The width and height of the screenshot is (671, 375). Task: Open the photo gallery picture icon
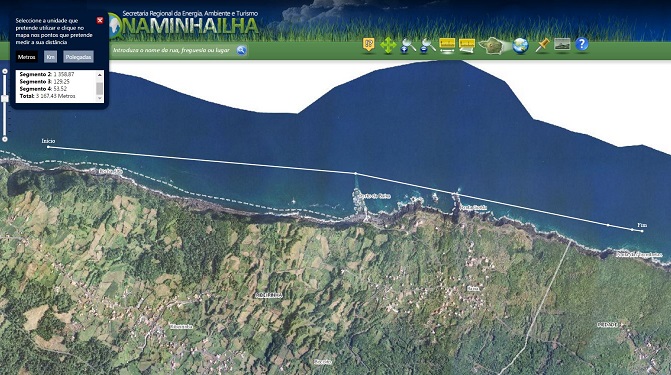tap(562, 45)
